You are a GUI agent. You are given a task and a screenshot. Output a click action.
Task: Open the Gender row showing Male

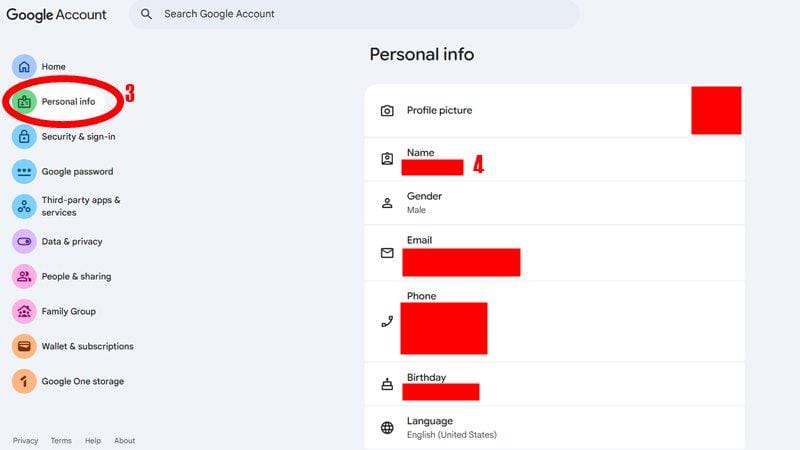(x=555, y=203)
